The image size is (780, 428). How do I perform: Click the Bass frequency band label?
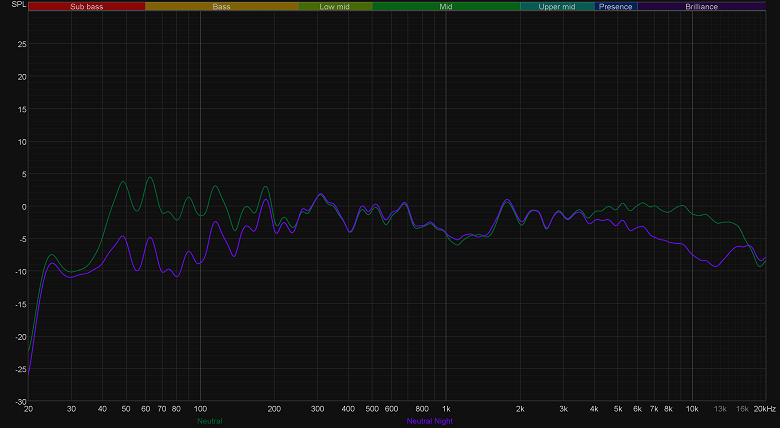(x=221, y=6)
